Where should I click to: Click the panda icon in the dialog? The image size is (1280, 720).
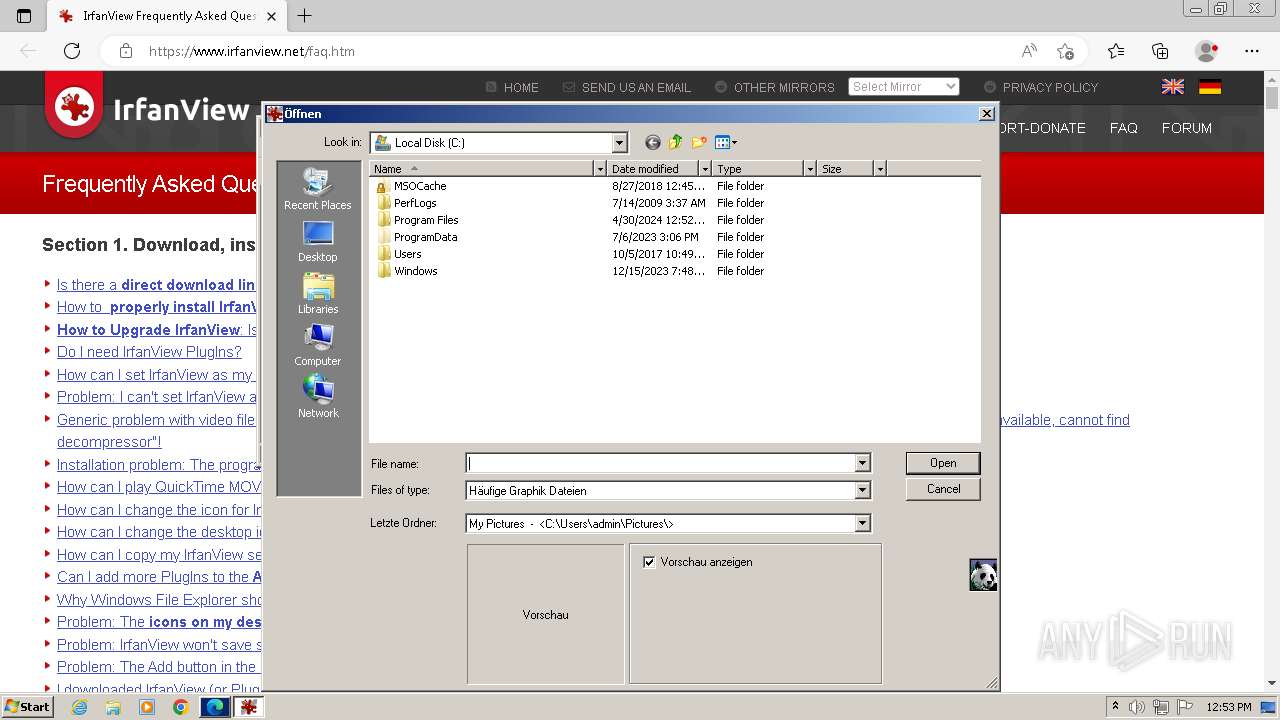pos(983,575)
